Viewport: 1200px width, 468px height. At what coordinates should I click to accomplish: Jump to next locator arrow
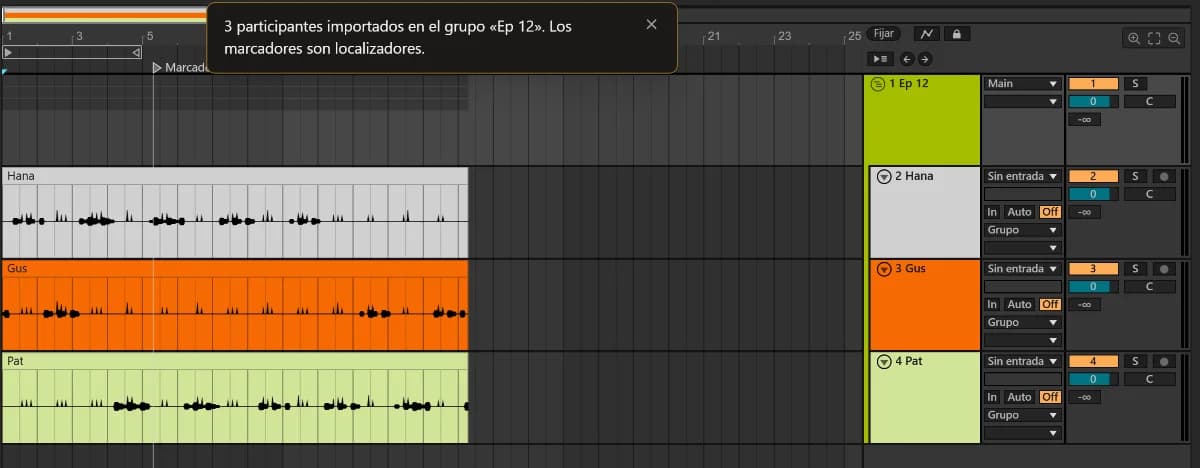(925, 59)
